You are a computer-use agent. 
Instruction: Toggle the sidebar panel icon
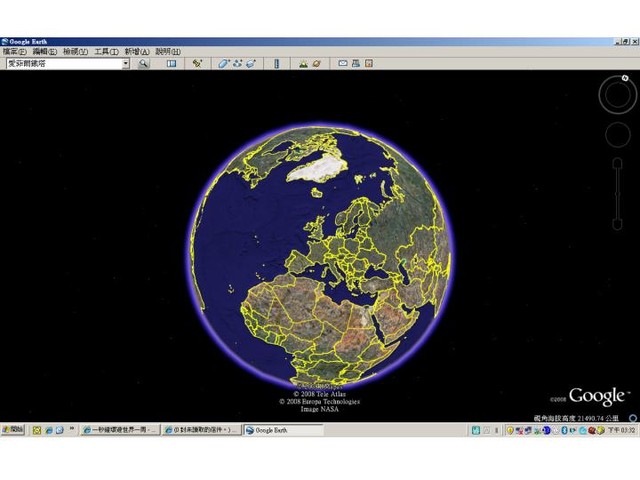pos(171,64)
